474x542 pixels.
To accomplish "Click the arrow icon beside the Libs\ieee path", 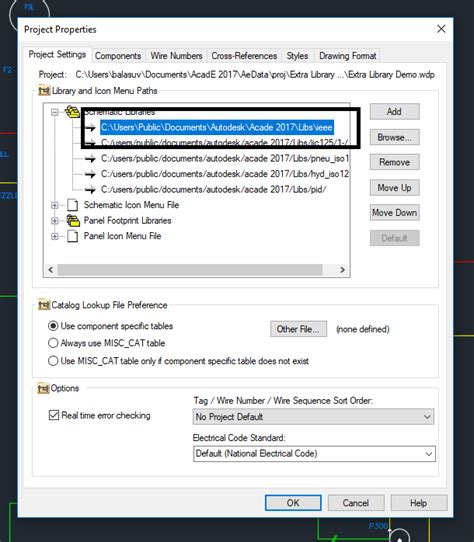I will pos(90,128).
